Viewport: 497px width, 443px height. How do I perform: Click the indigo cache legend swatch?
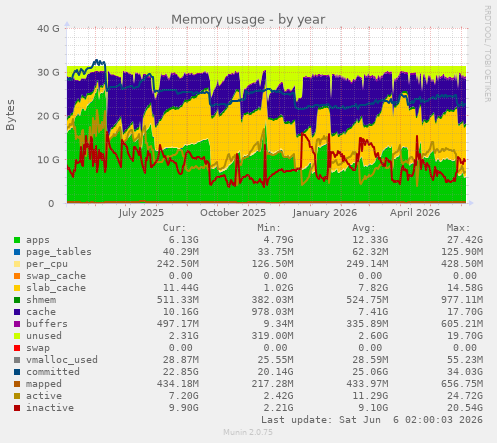pos(17,312)
